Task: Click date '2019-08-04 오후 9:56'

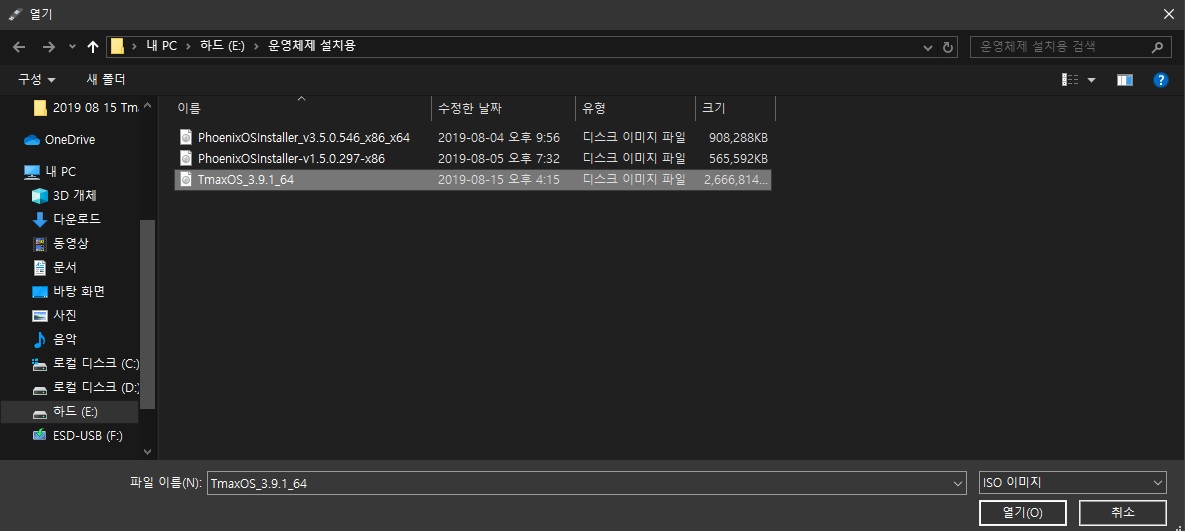Action: coord(499,137)
